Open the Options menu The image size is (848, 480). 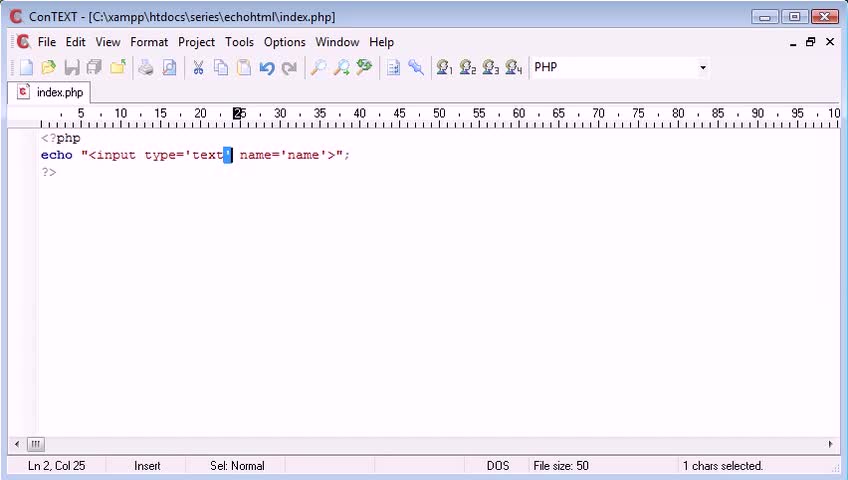(x=285, y=42)
